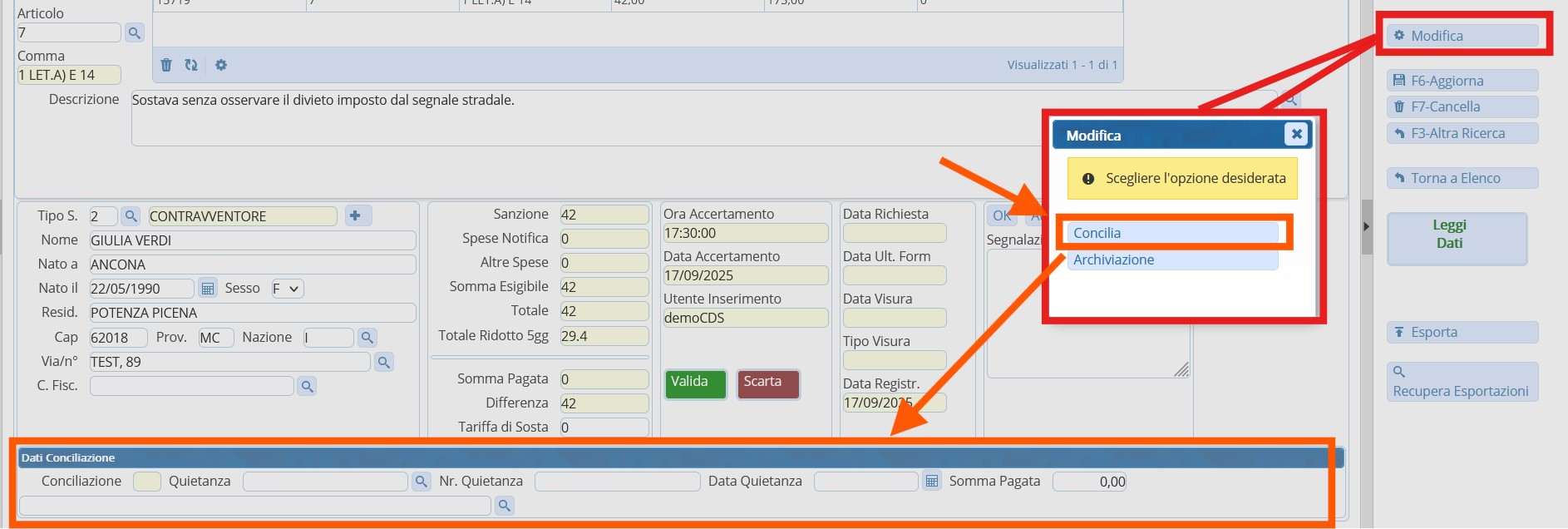Open the gear settings in the grid toolbar
The width and height of the screenshot is (1568, 529).
[221, 65]
